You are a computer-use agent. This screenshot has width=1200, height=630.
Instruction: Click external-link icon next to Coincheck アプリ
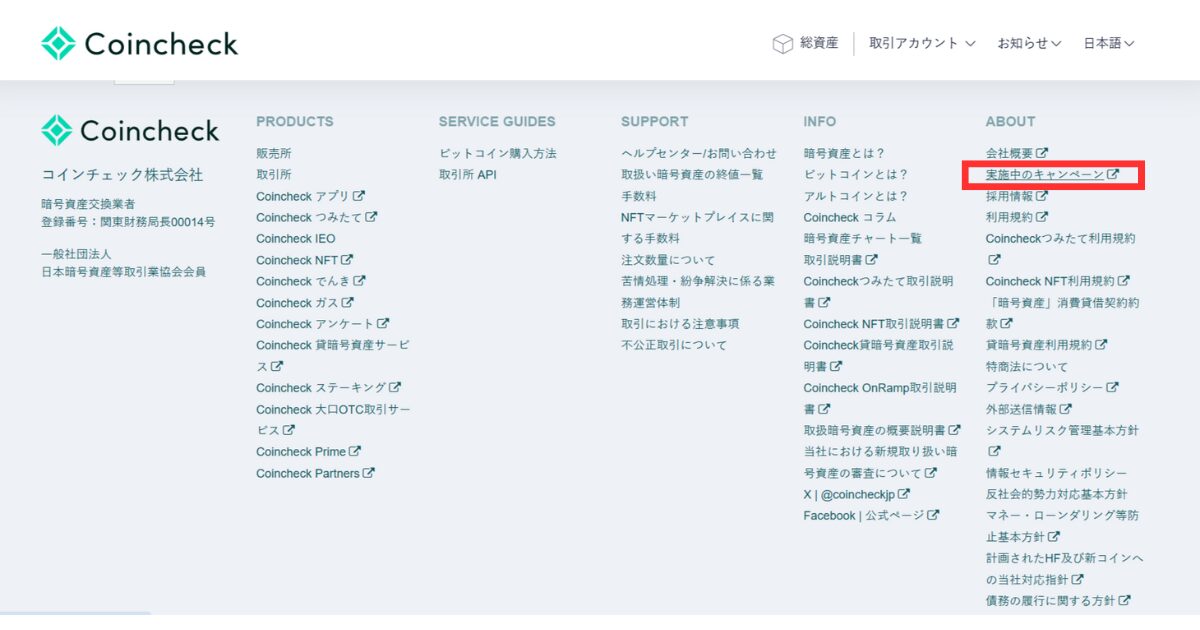(x=359, y=196)
